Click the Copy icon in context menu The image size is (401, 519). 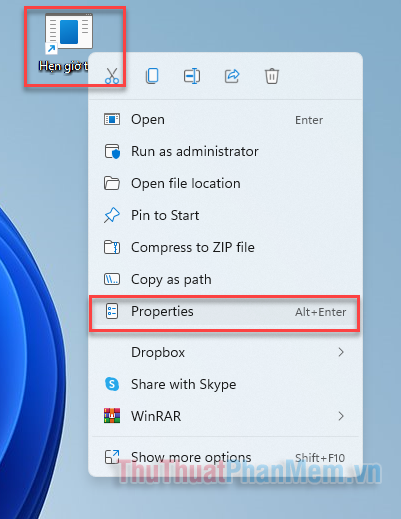[152, 76]
